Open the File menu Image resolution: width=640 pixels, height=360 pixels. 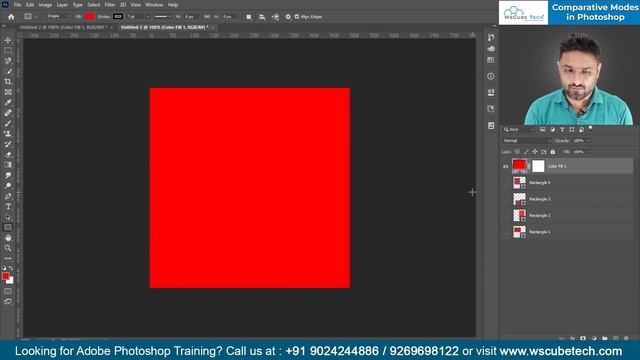click(x=17, y=5)
